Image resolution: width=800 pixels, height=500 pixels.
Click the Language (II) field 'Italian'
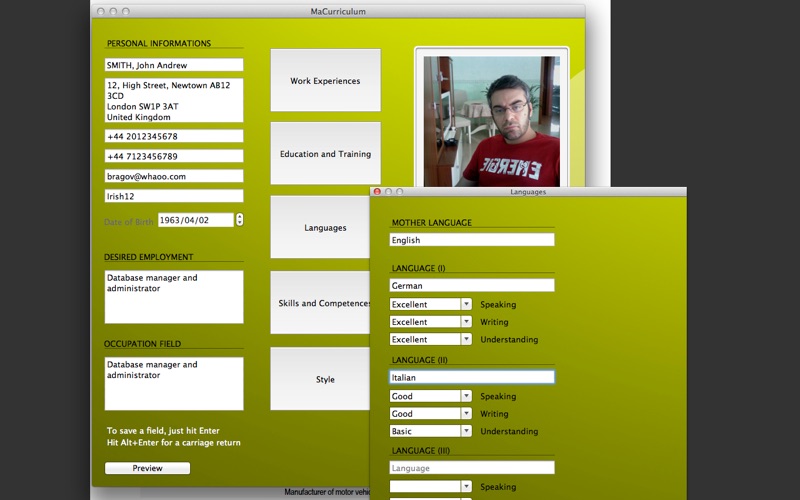[472, 377]
